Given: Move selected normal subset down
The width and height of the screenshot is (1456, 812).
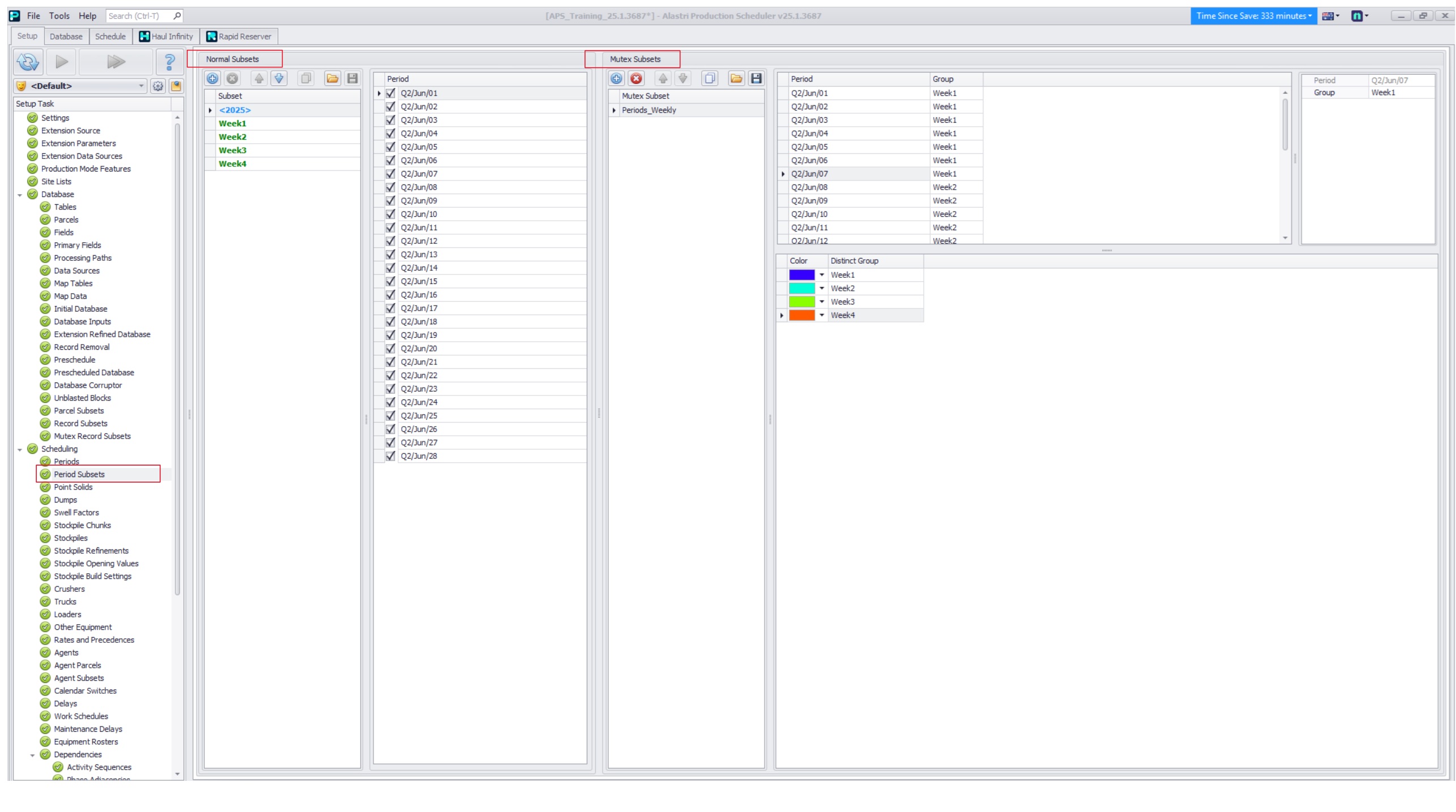Looking at the screenshot, I should (279, 79).
